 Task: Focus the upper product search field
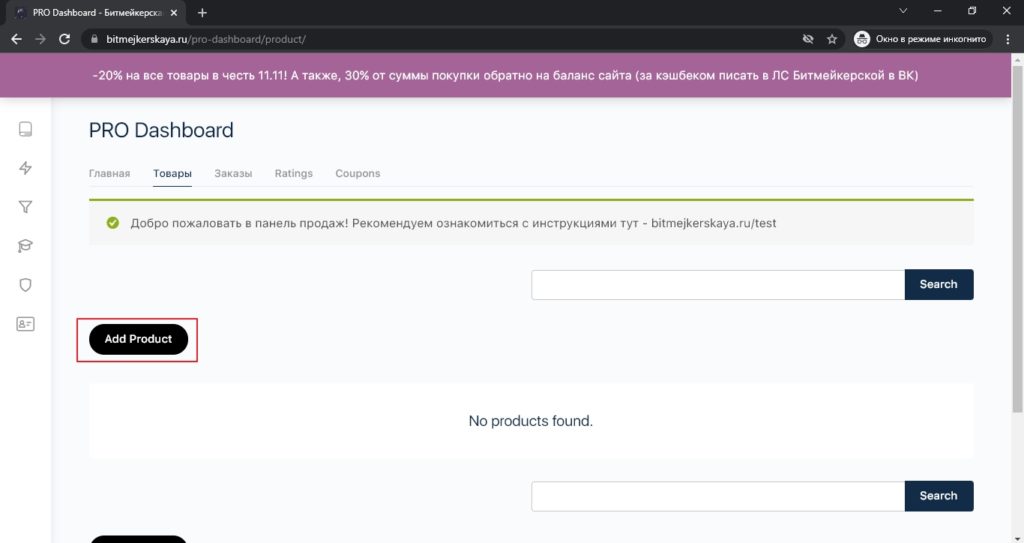tap(718, 285)
